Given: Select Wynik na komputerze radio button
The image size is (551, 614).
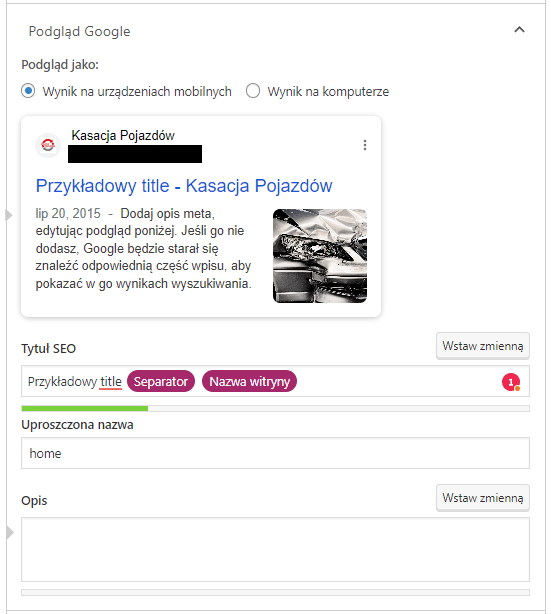Looking at the screenshot, I should (x=253, y=91).
